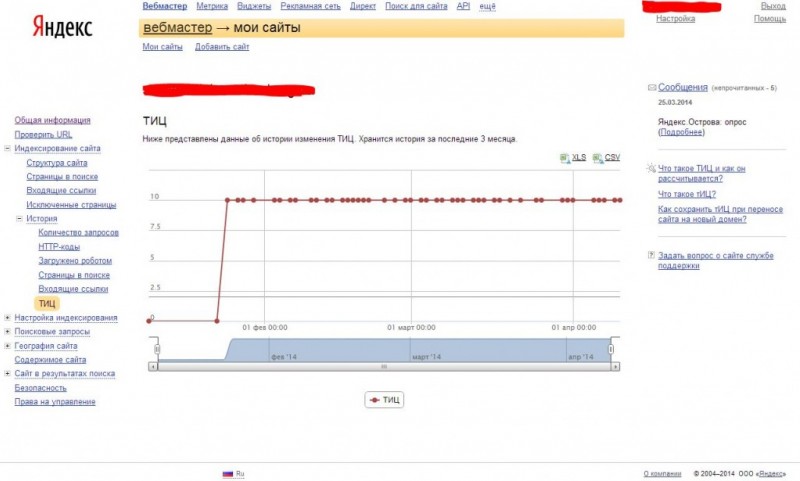
Task: Open Рекламная сеть service link
Action: [x=310, y=6]
